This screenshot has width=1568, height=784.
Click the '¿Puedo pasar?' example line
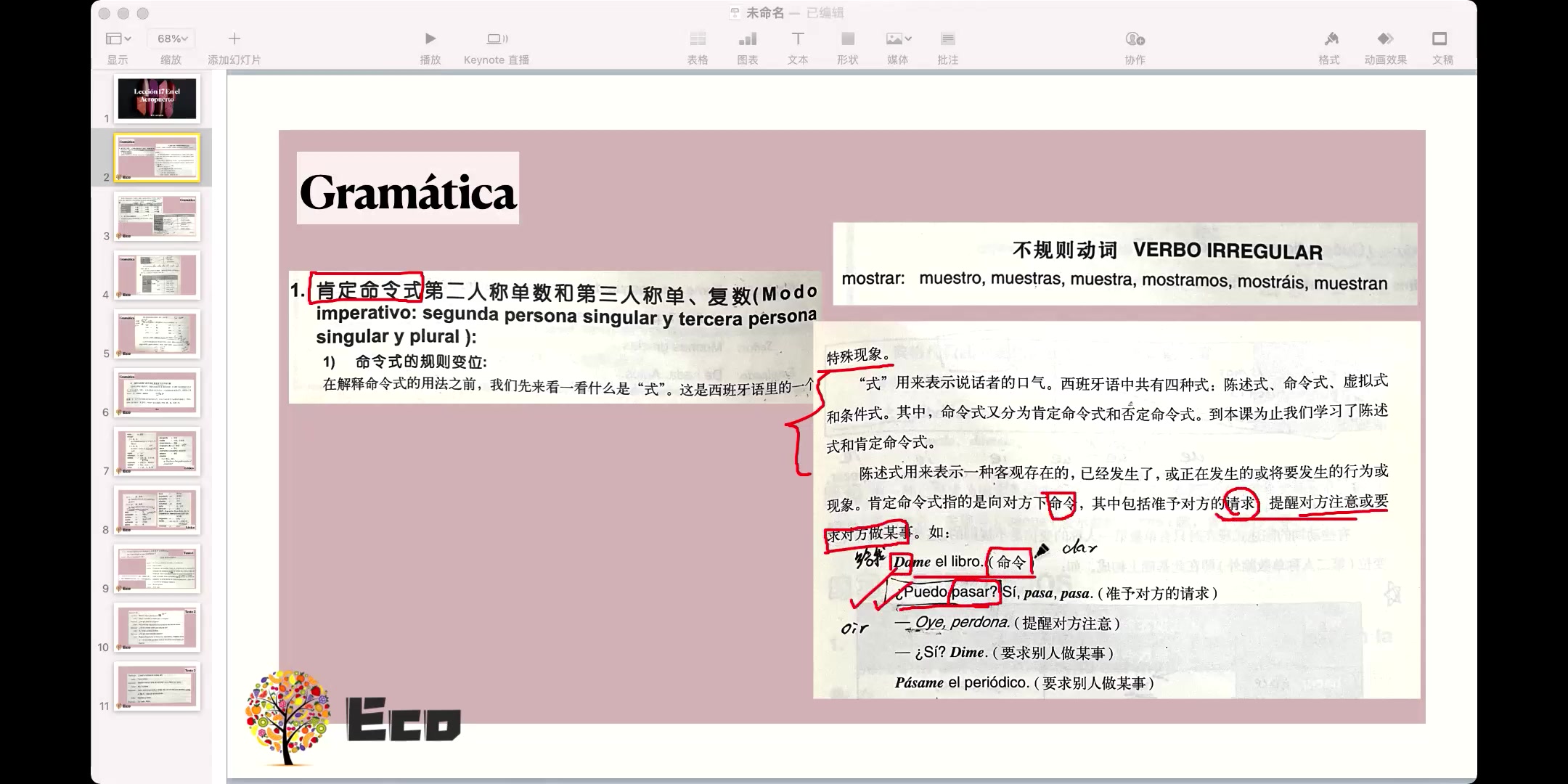tap(947, 592)
